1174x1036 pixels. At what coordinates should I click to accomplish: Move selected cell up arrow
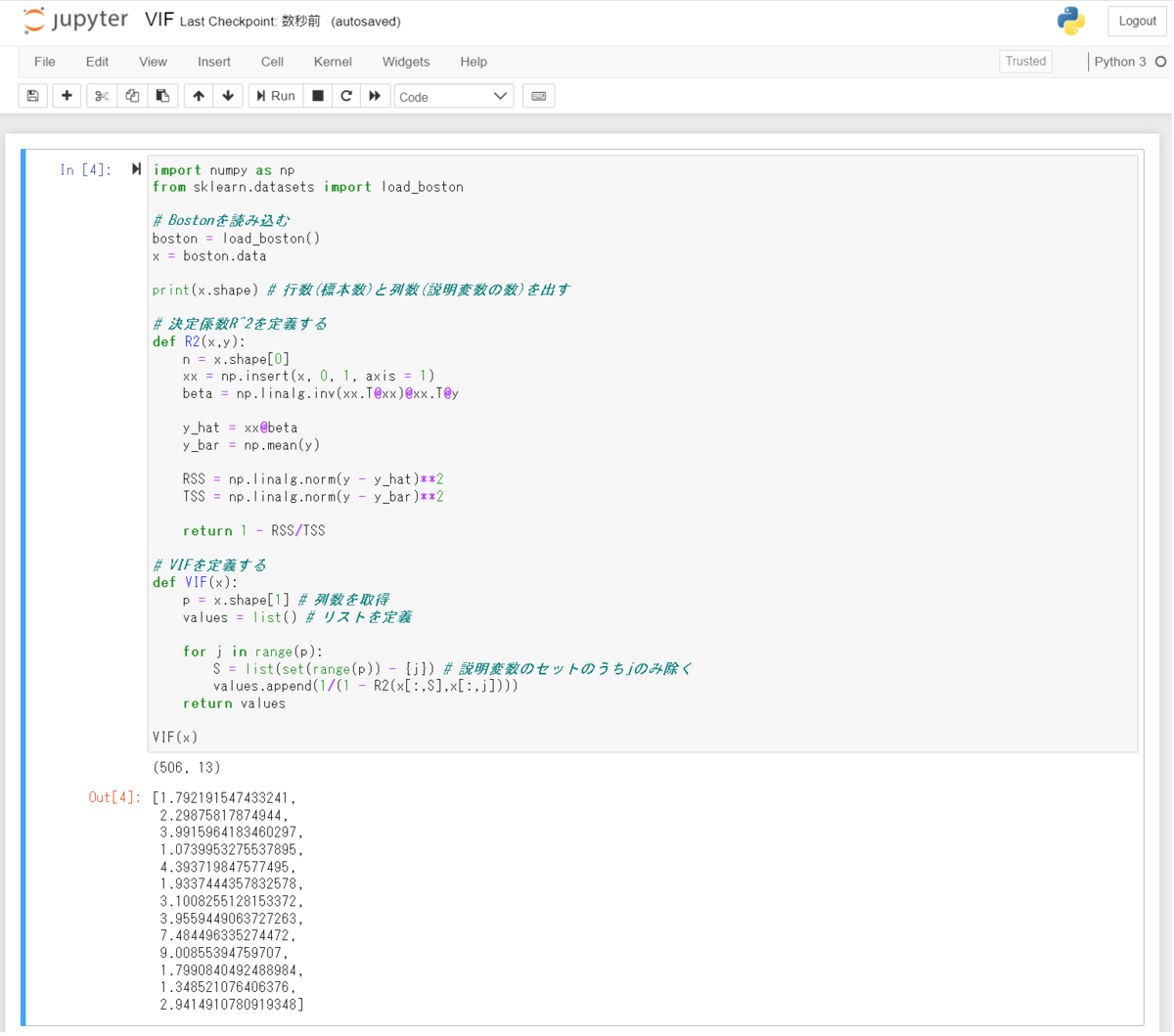199,96
